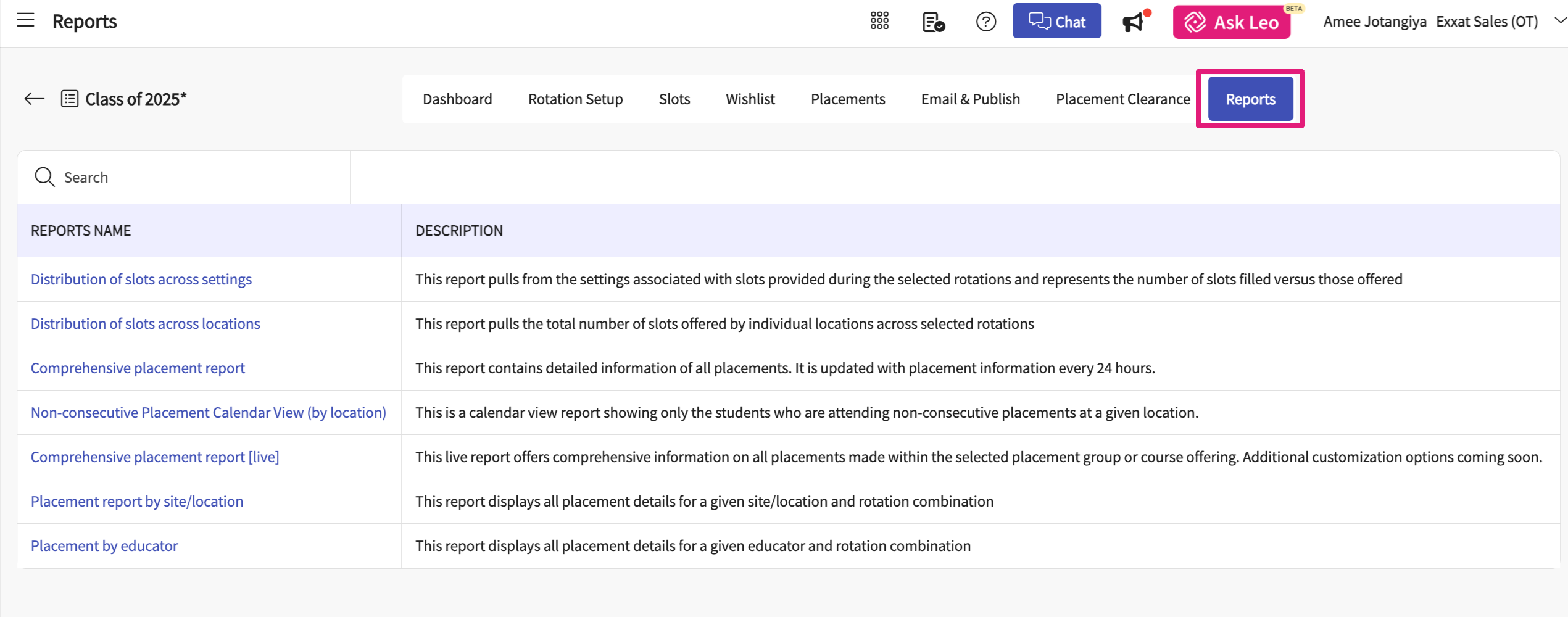Open Non-consecutive Placement Calendar View report
Viewport: 1568px width, 617px height.
point(209,413)
